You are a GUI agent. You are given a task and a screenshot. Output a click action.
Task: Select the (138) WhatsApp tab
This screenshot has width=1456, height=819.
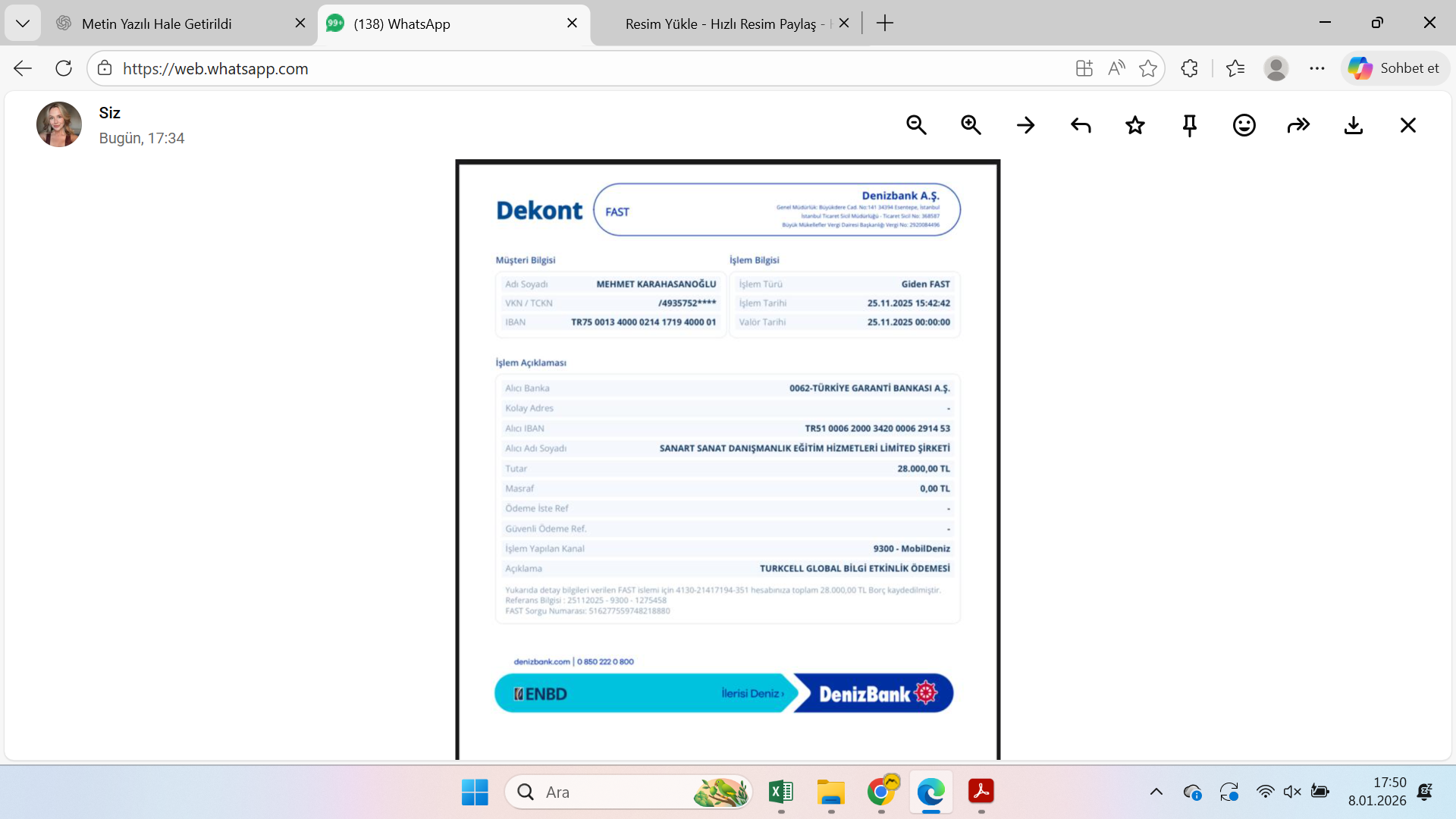click(x=453, y=24)
